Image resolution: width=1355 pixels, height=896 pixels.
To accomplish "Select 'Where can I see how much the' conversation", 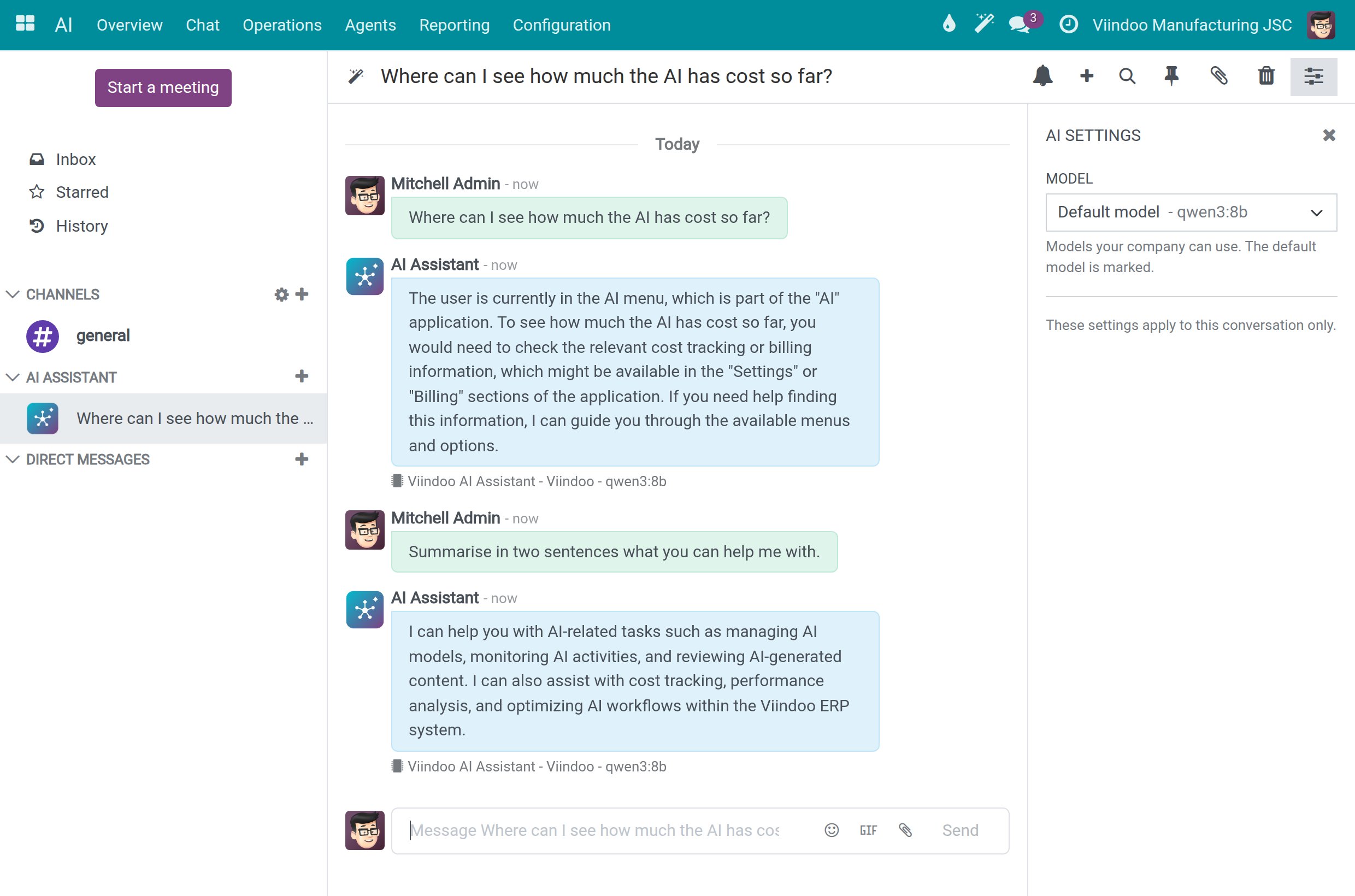I will click(163, 418).
